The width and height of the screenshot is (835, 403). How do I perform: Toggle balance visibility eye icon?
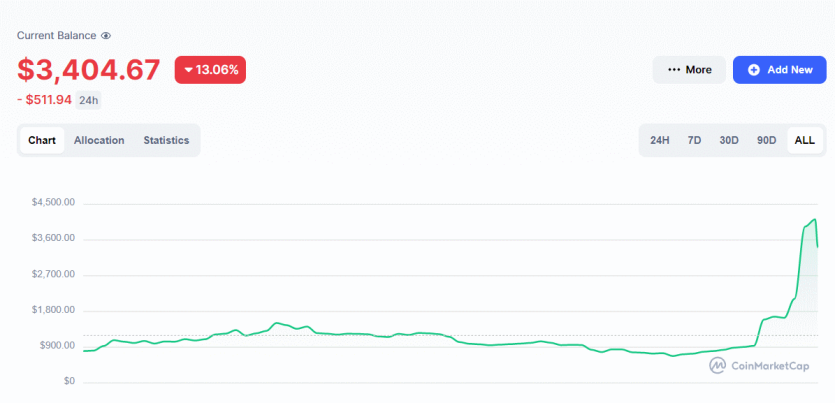[106, 36]
